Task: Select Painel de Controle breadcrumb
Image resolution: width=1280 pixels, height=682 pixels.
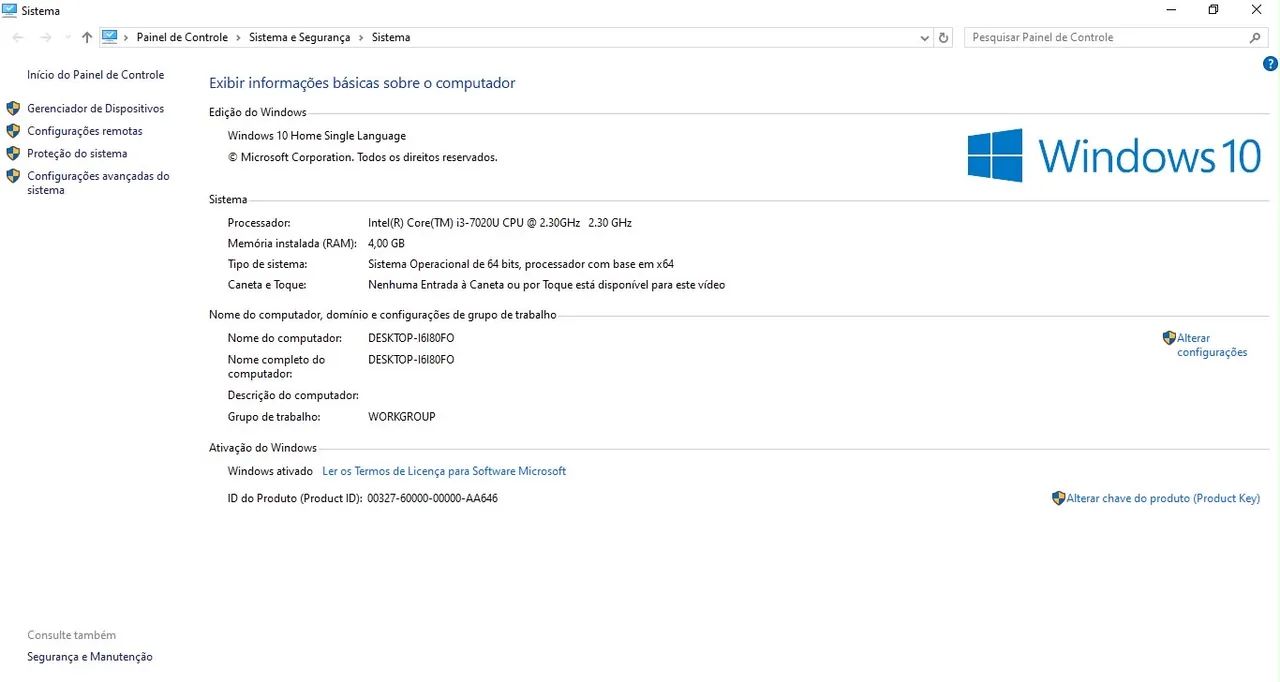Action: coord(182,37)
